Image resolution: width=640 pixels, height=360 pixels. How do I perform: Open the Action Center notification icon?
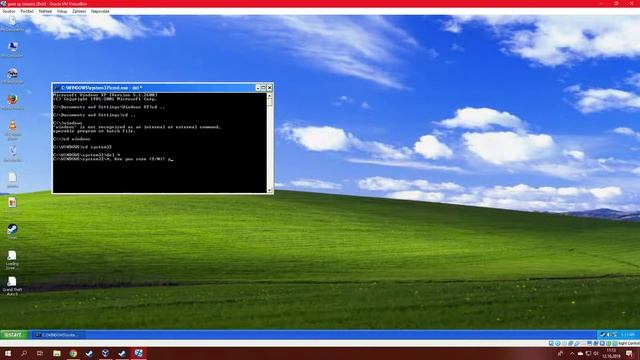(x=629, y=353)
